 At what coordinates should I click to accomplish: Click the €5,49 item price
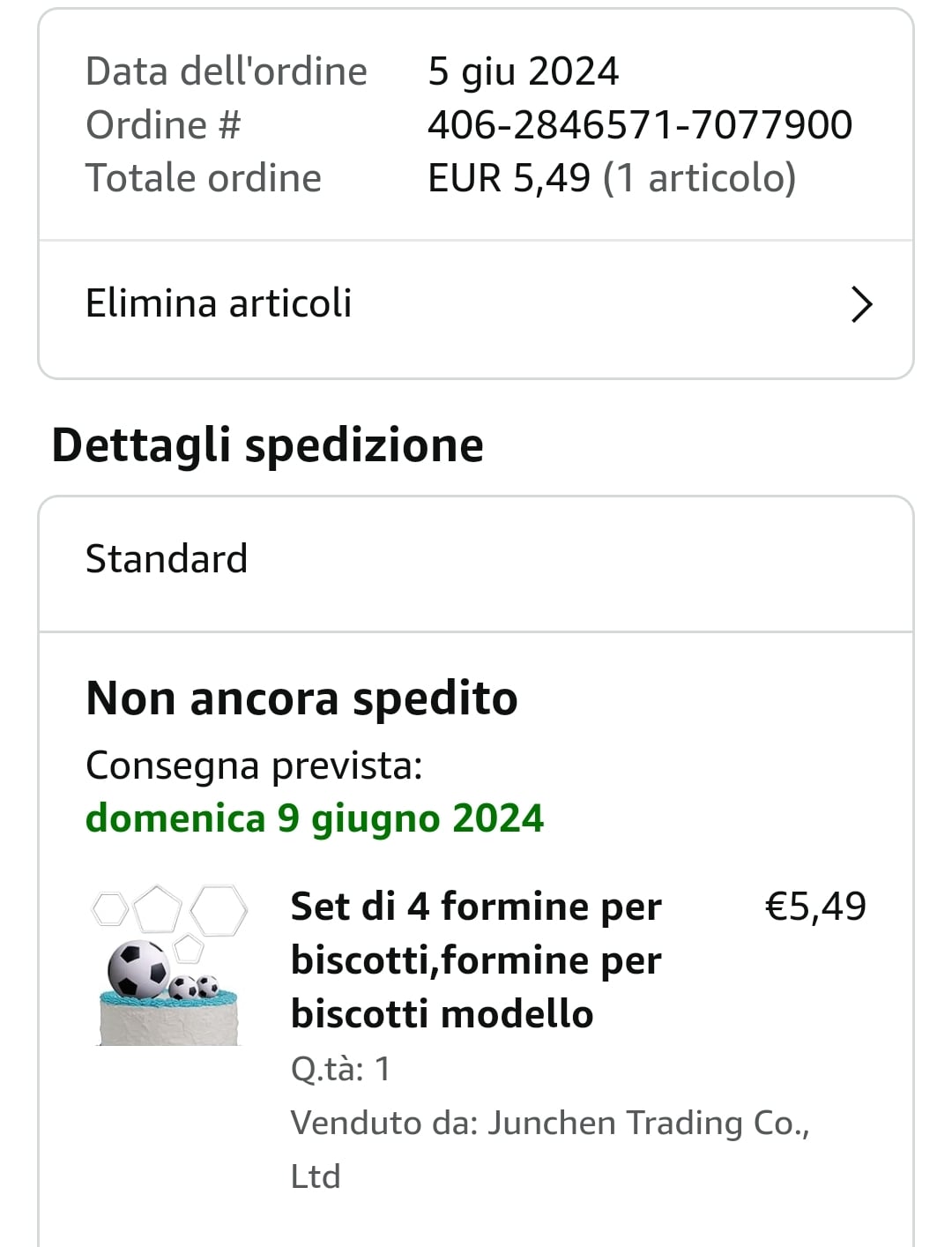pos(815,907)
